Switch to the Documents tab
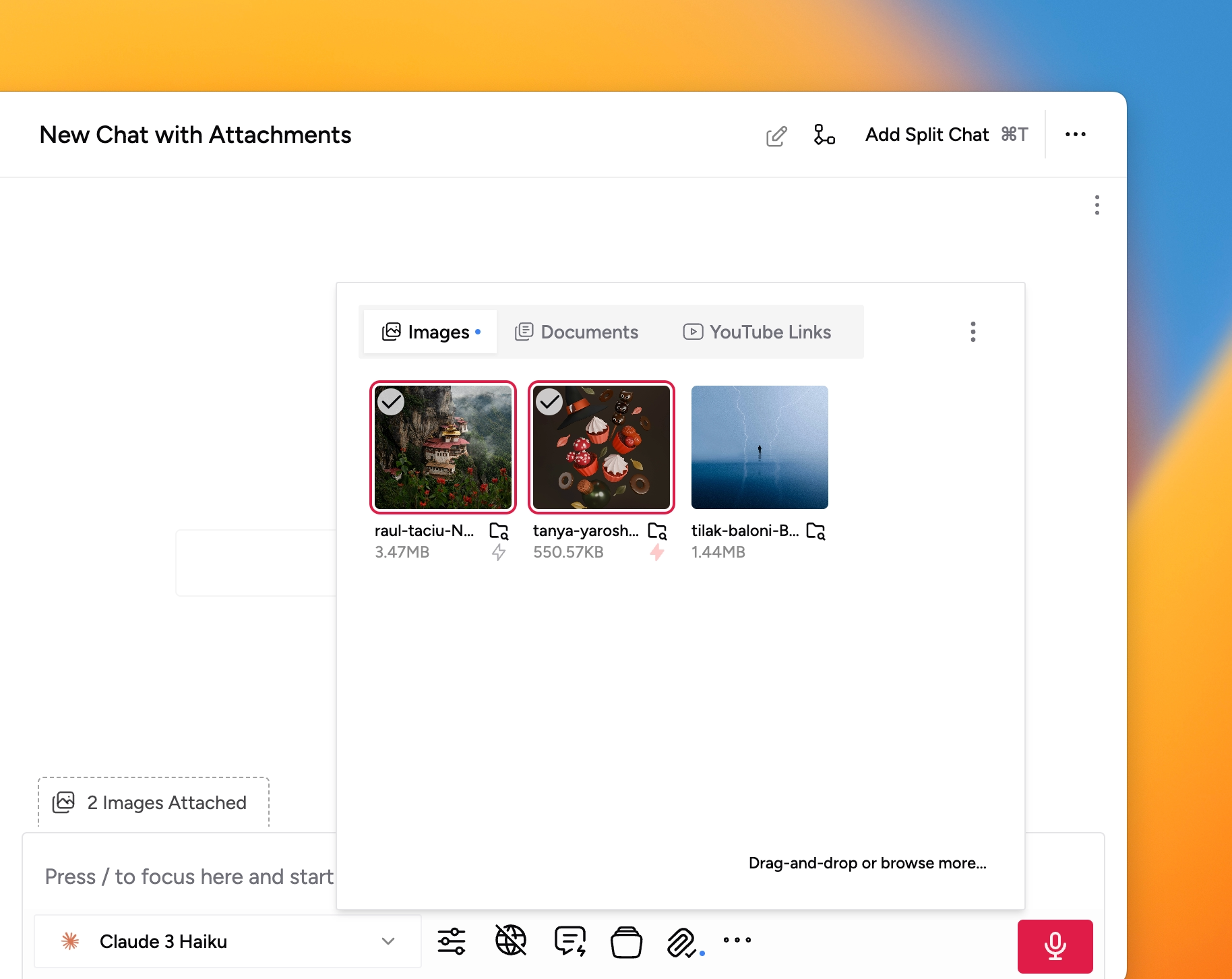 click(x=576, y=331)
